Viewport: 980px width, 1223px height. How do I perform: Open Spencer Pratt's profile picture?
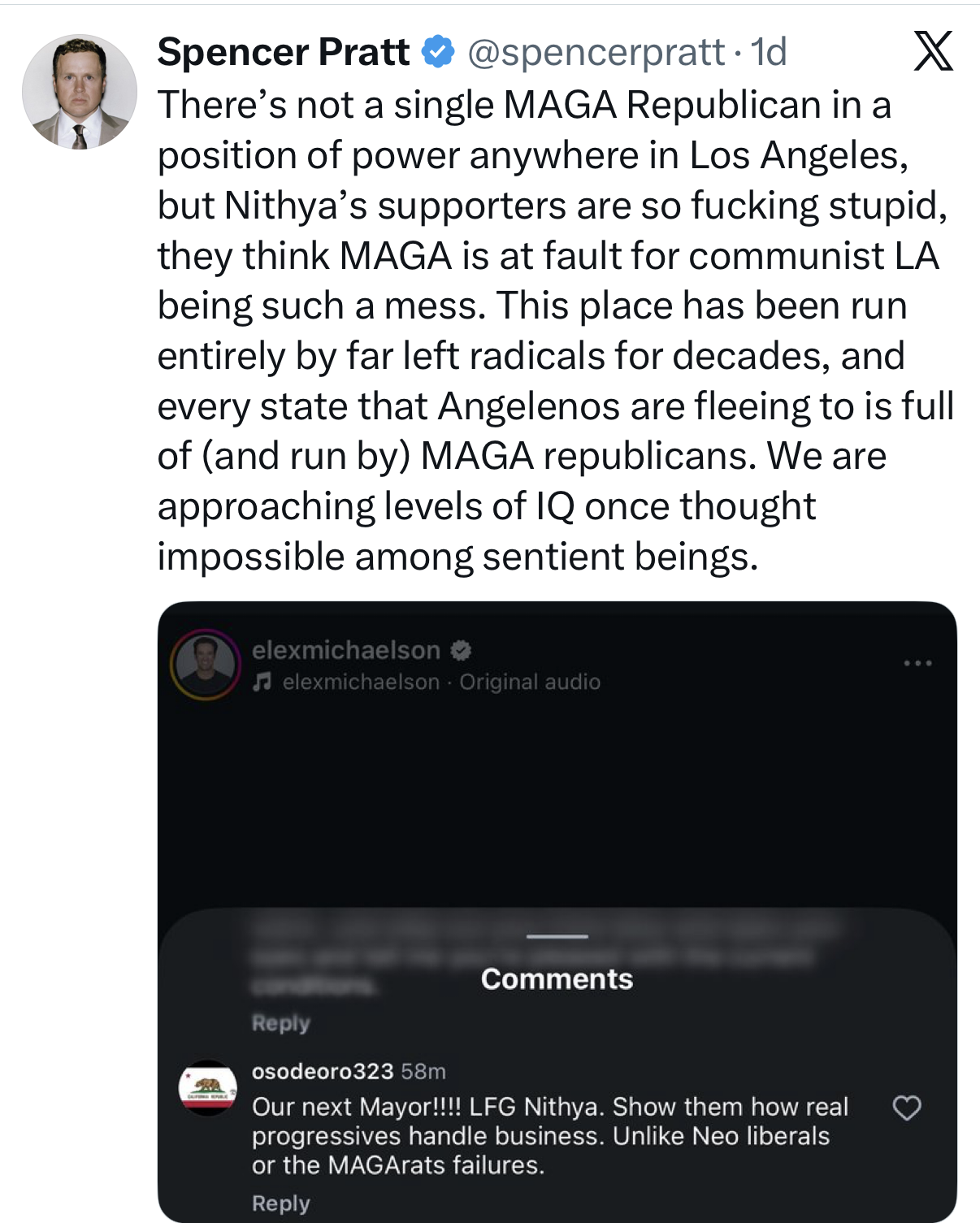click(x=80, y=92)
